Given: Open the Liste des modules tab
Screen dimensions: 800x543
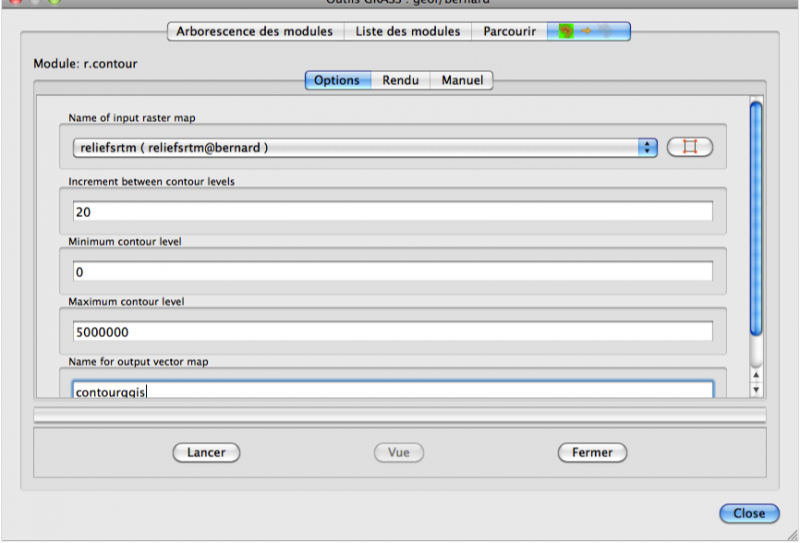Looking at the screenshot, I should pyautogui.click(x=408, y=31).
